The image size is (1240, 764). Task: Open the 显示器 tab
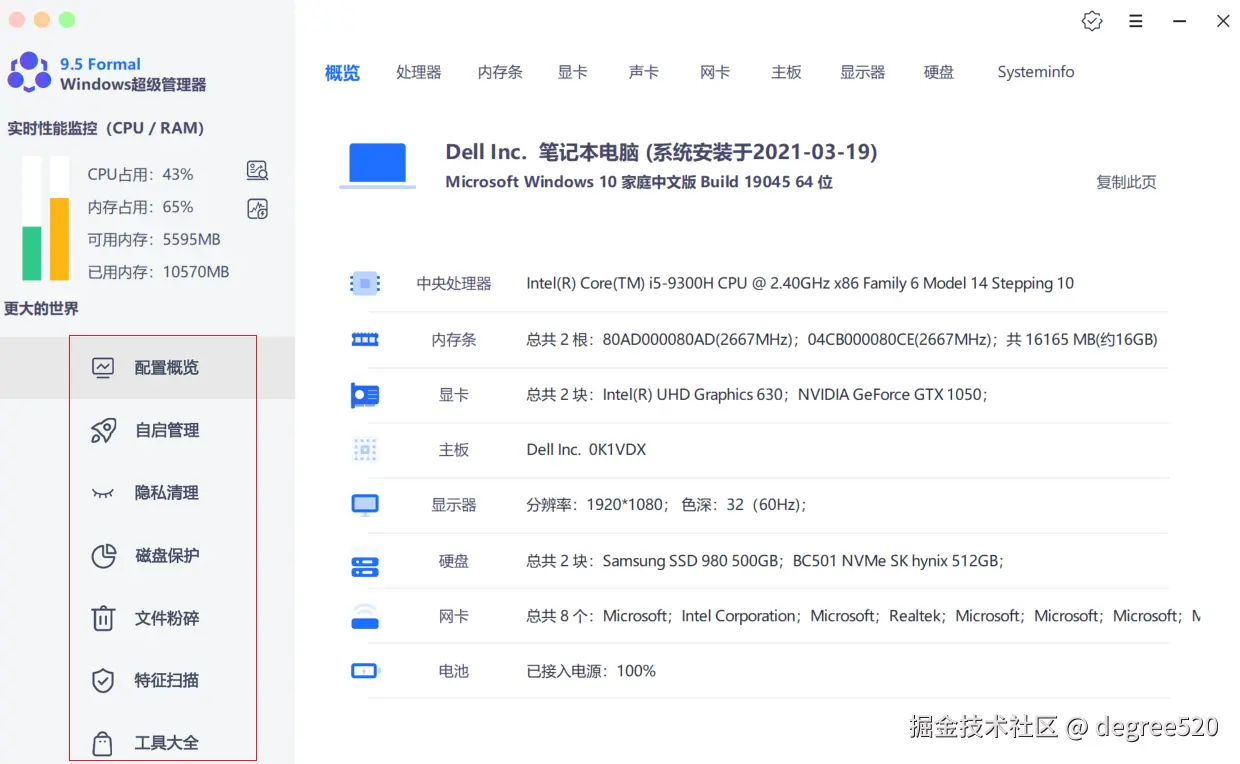point(863,72)
